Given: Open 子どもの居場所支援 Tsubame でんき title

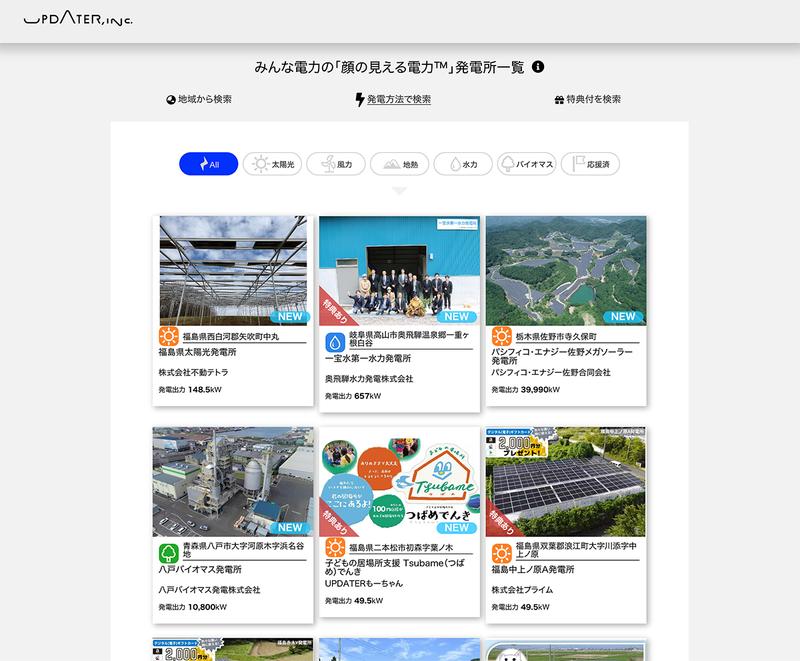Looking at the screenshot, I should tap(395, 567).
